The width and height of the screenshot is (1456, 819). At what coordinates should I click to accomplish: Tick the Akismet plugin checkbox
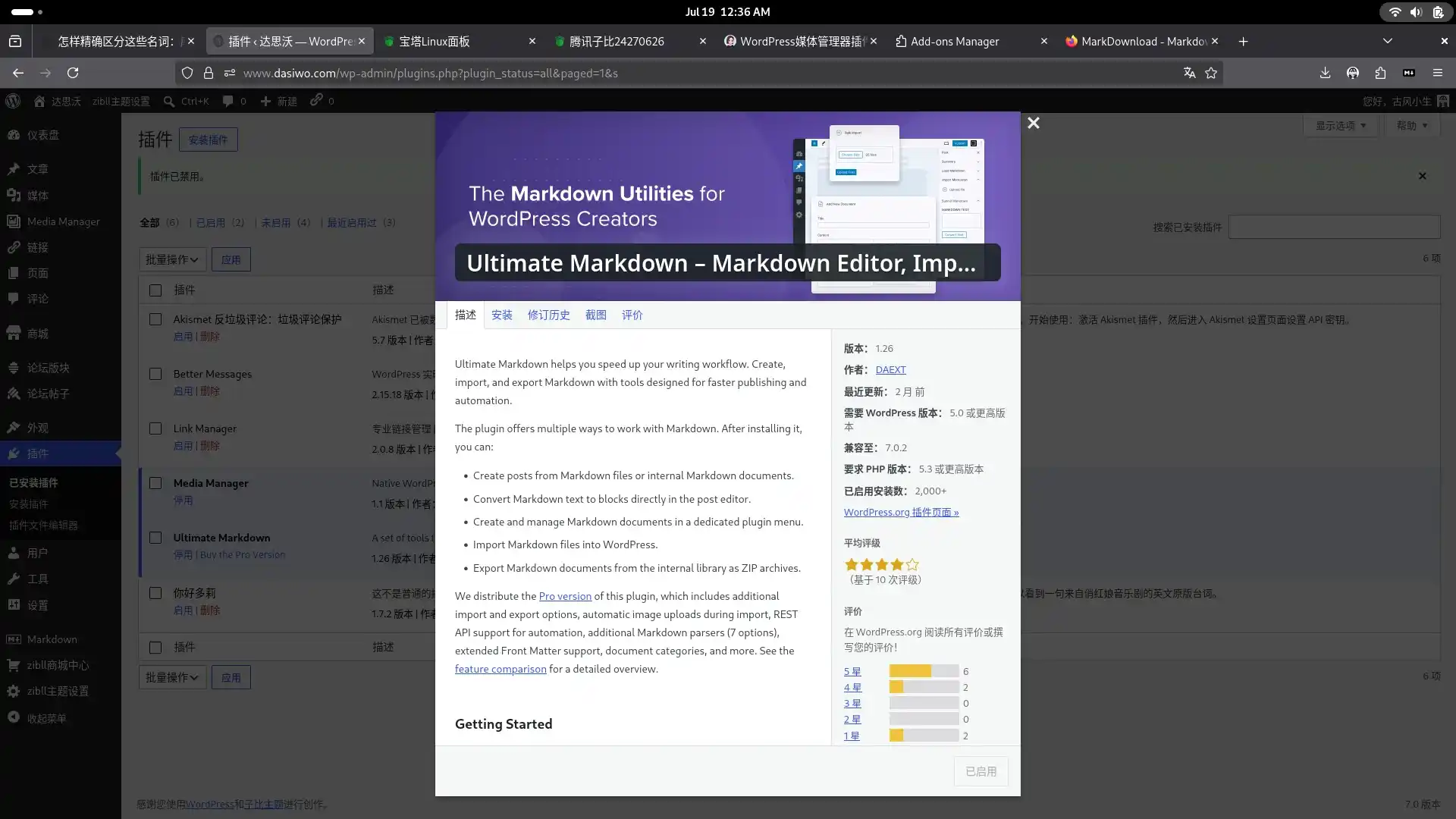pos(155,319)
